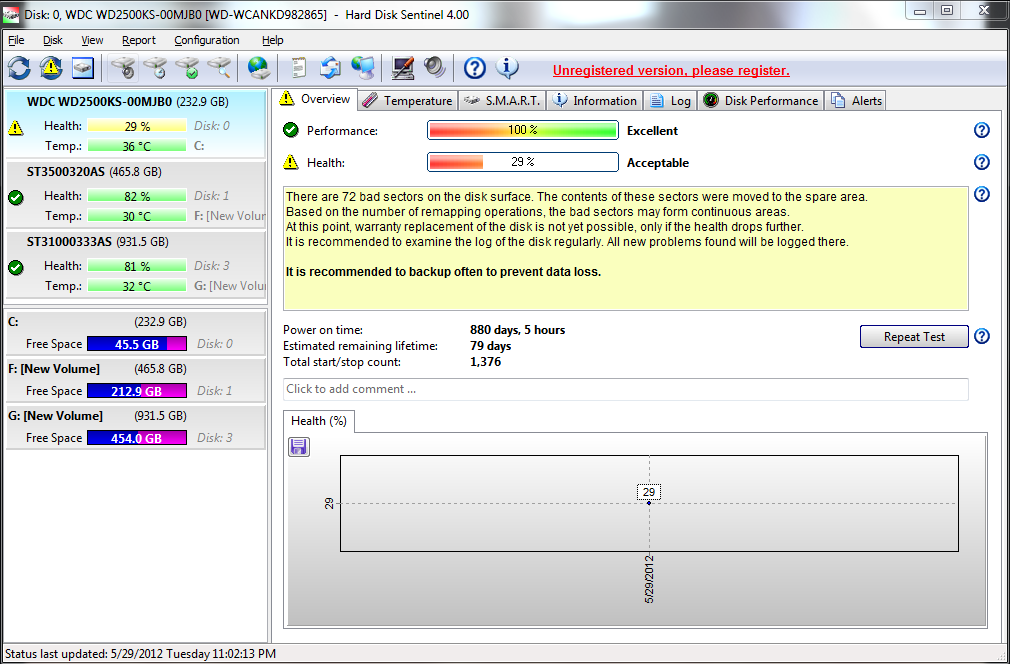The image size is (1010, 664).
Task: Click the floppy save icon on health graph
Action: coord(299,446)
